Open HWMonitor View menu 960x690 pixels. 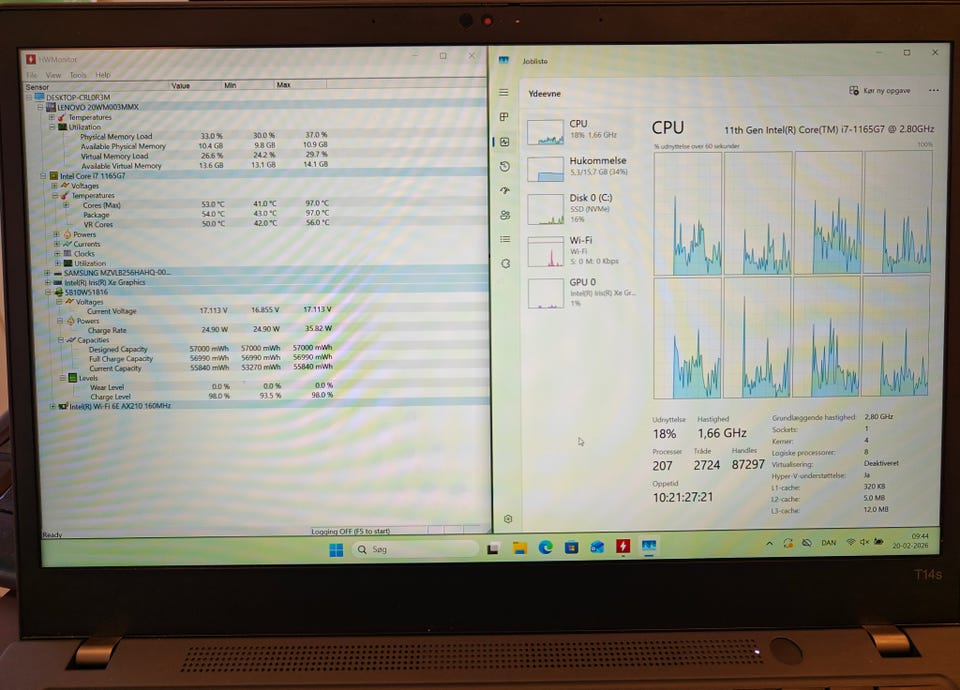pyautogui.click(x=53, y=75)
